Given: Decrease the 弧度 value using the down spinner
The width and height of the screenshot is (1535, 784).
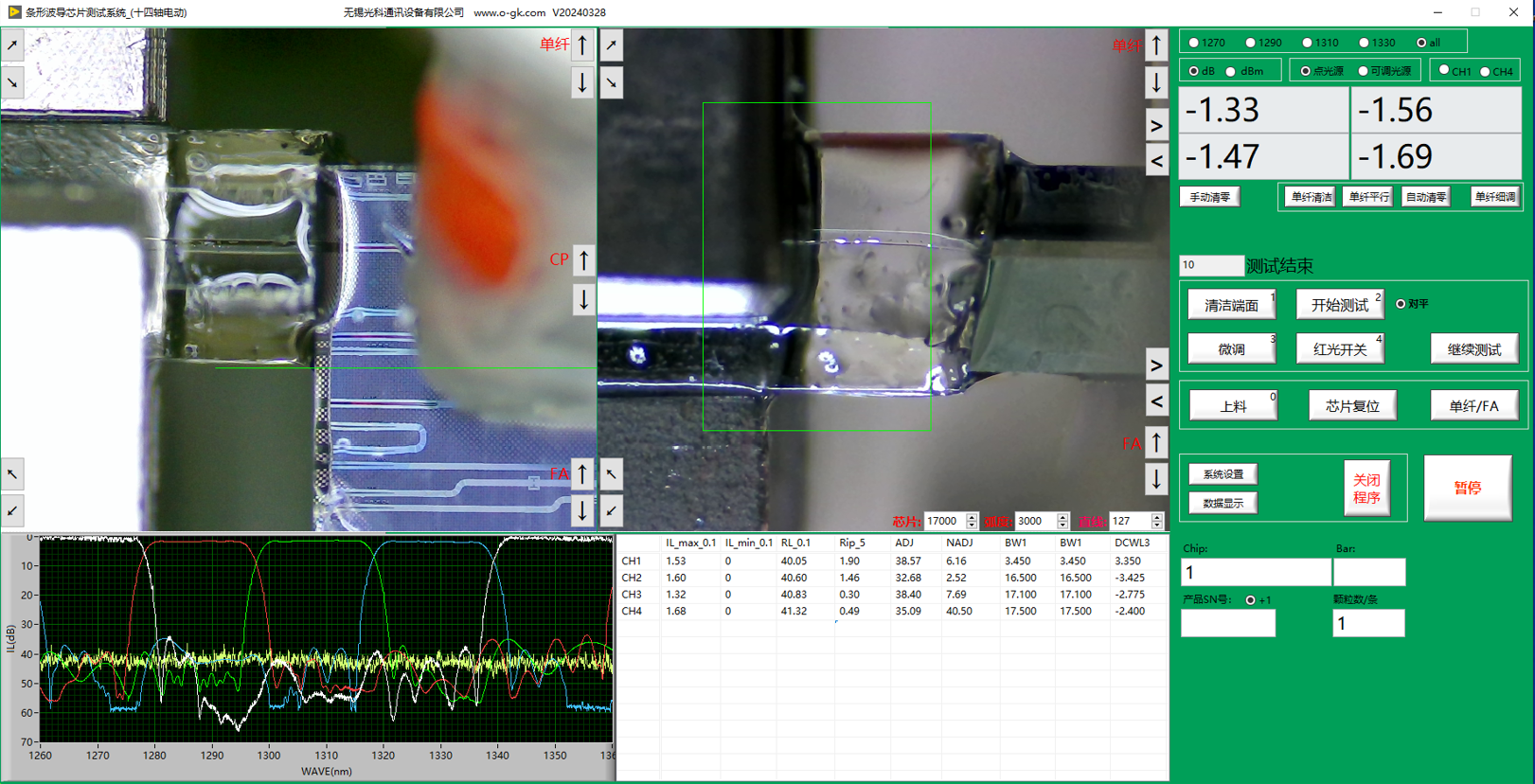Looking at the screenshot, I should (x=1062, y=526).
